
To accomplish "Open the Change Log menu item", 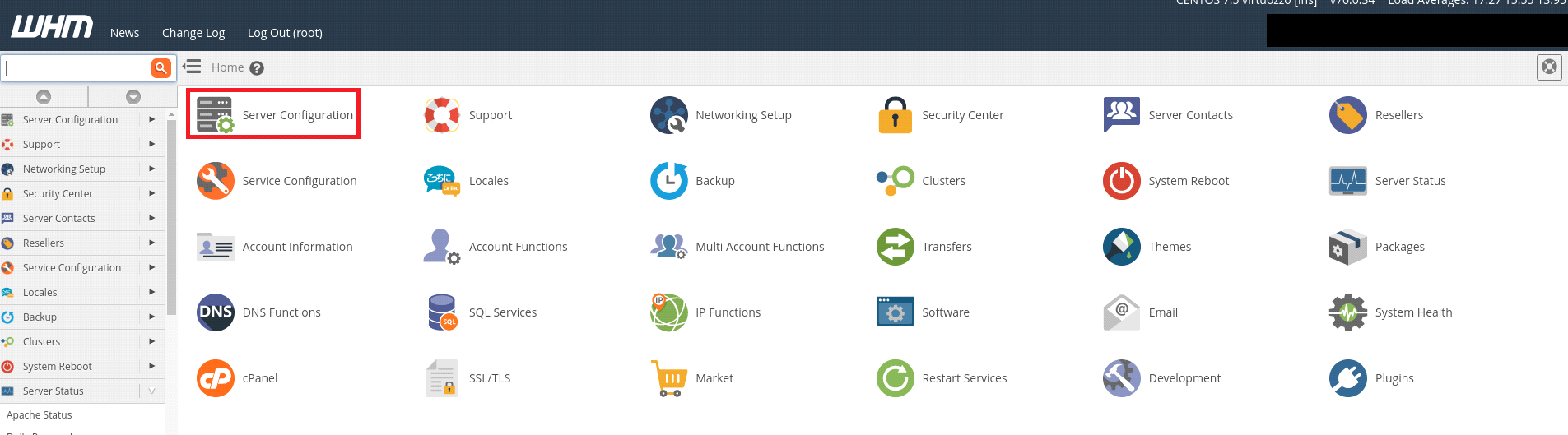I will click(193, 33).
